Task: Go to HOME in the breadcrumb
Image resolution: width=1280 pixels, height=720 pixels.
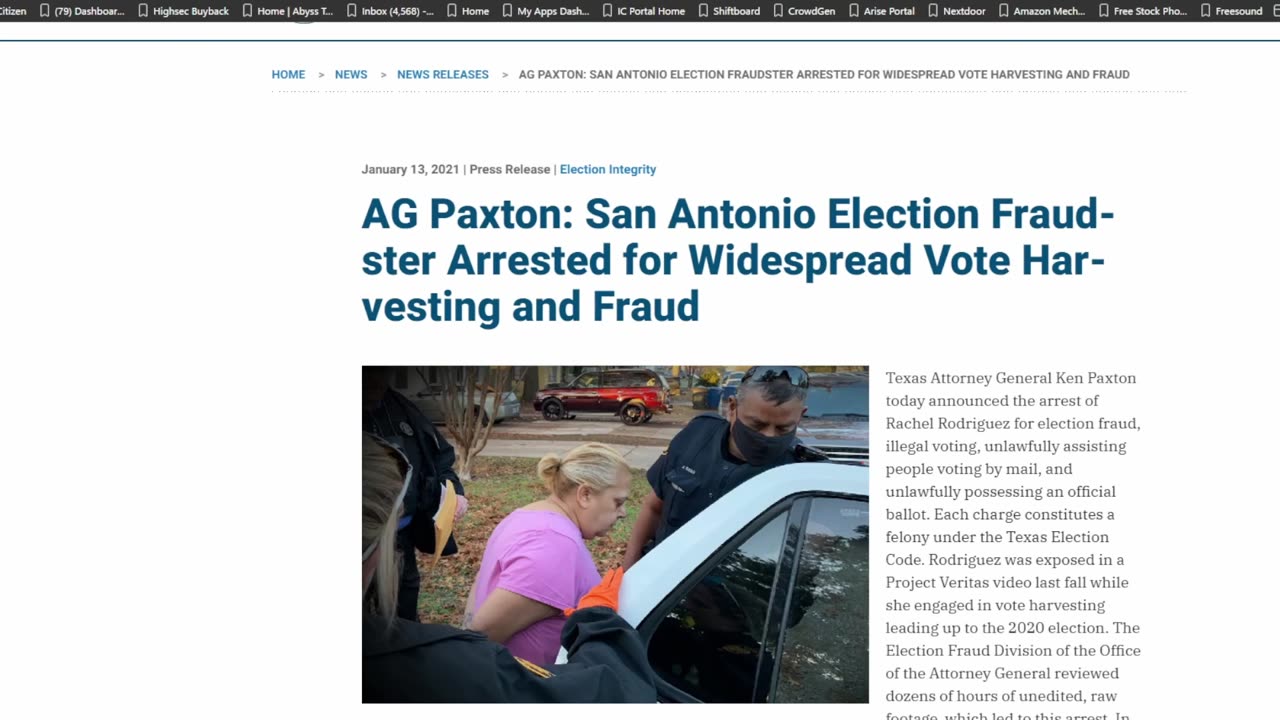Action: tap(288, 75)
